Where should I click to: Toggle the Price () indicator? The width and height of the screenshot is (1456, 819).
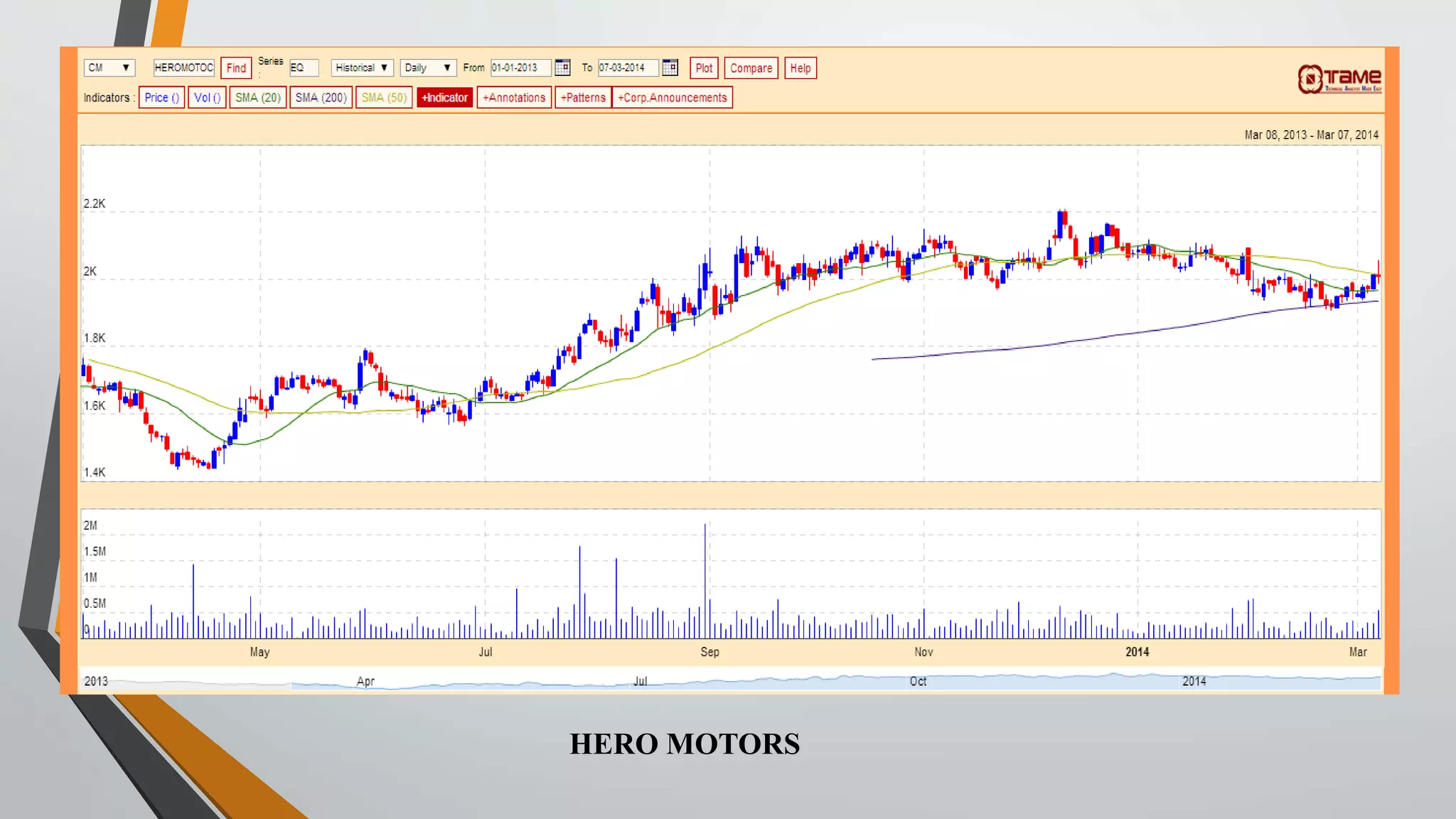click(162, 97)
